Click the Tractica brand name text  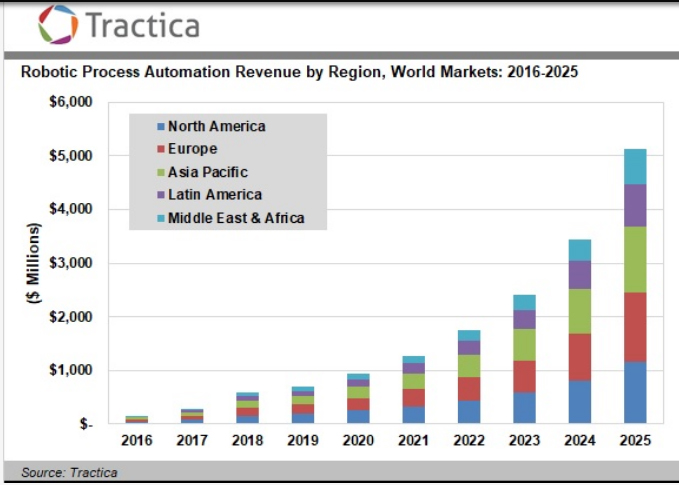coord(142,25)
